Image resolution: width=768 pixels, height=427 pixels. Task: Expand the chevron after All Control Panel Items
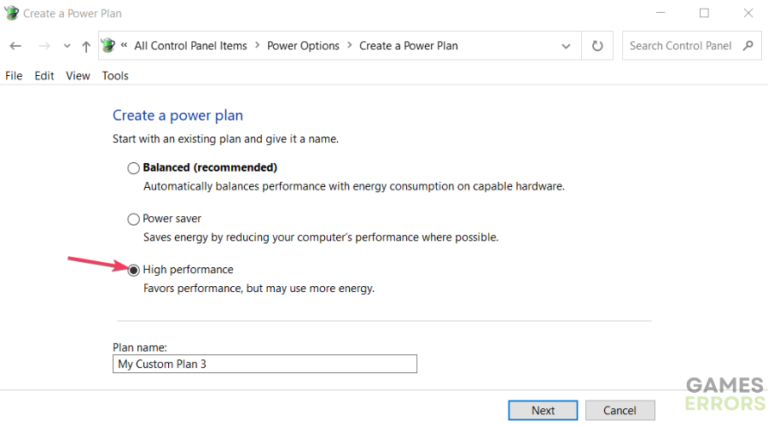pyautogui.click(x=257, y=46)
